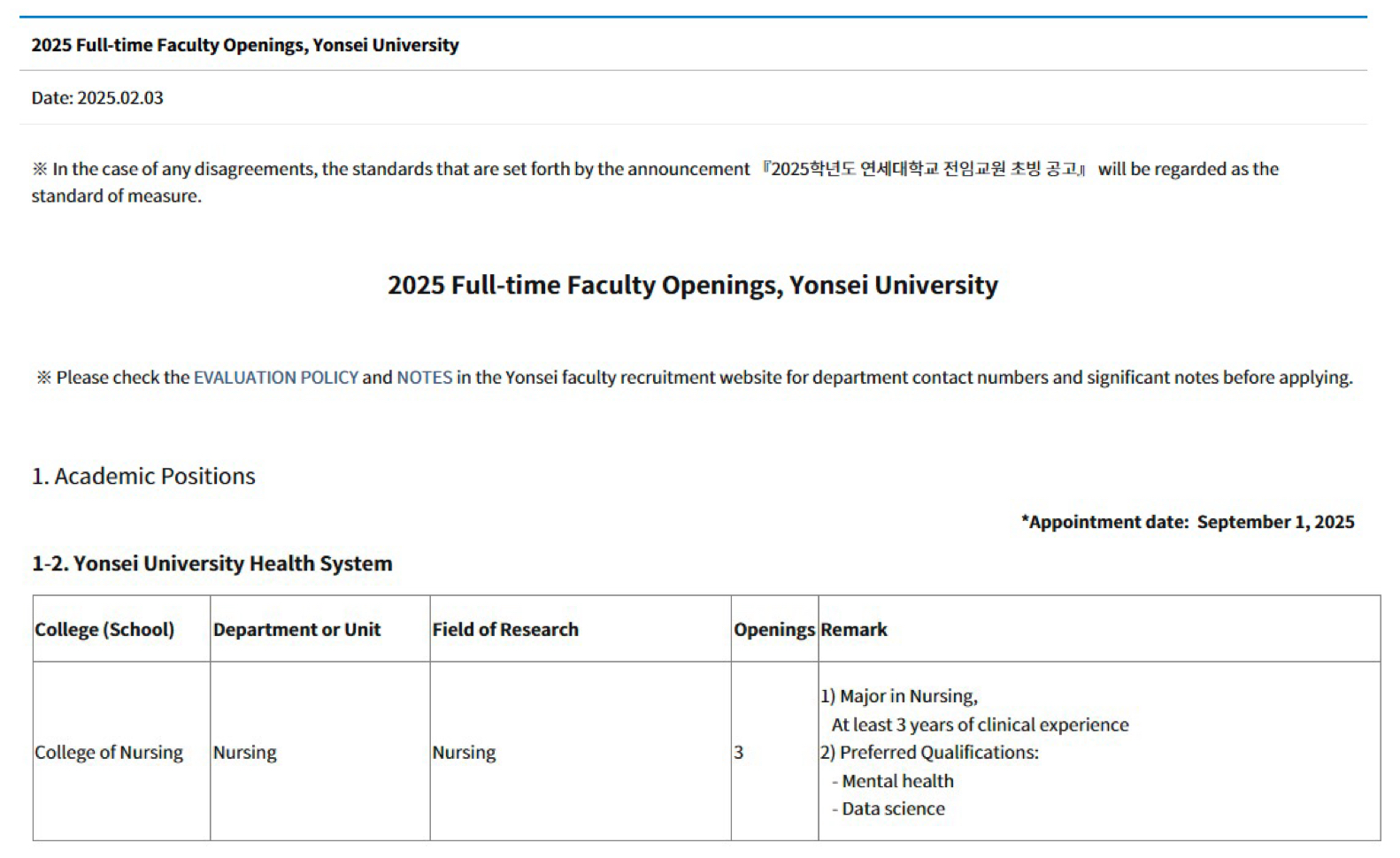Image resolution: width=1400 pixels, height=858 pixels.
Task: Click the '1) Major in Nursing,' remark line
Action: (899, 696)
